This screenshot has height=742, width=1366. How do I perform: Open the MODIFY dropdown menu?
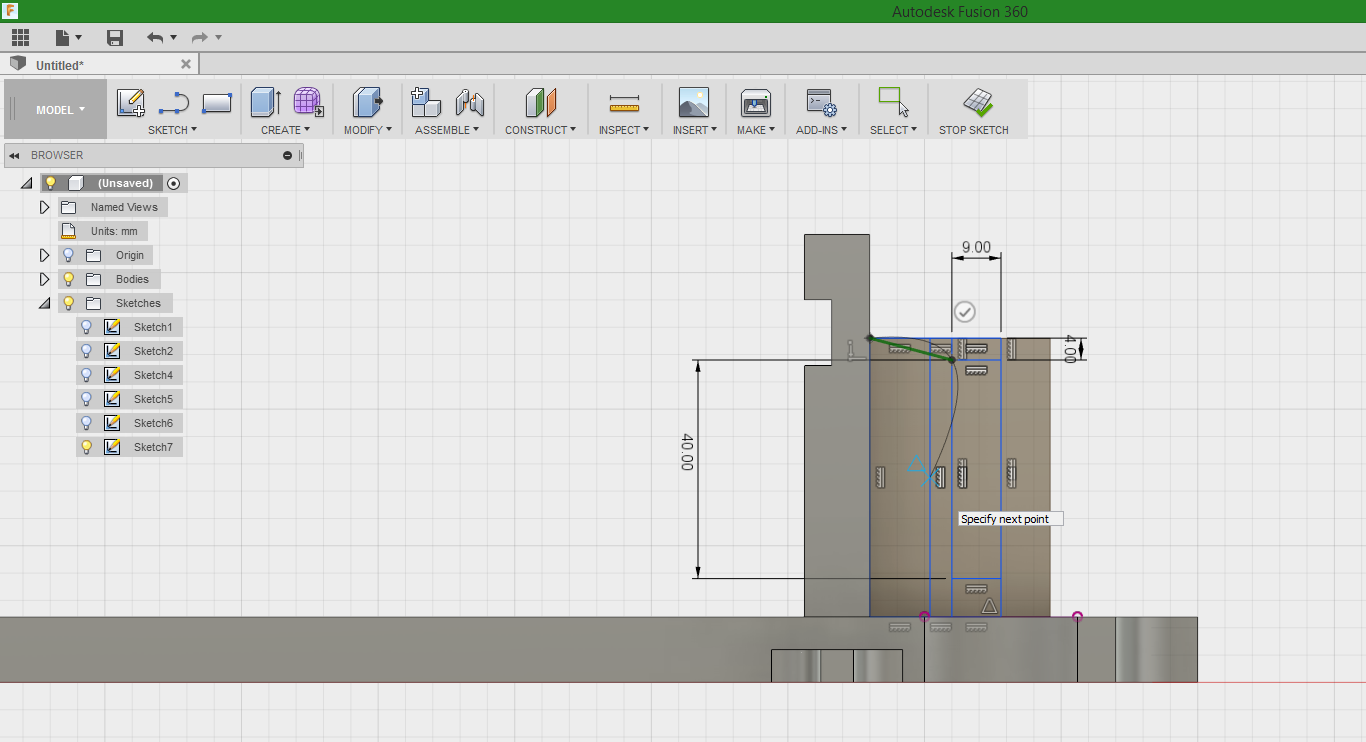368,130
